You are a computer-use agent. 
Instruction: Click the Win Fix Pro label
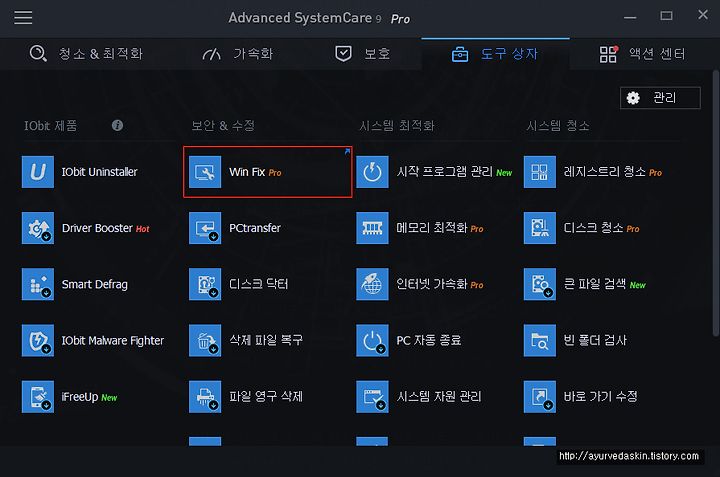255,172
